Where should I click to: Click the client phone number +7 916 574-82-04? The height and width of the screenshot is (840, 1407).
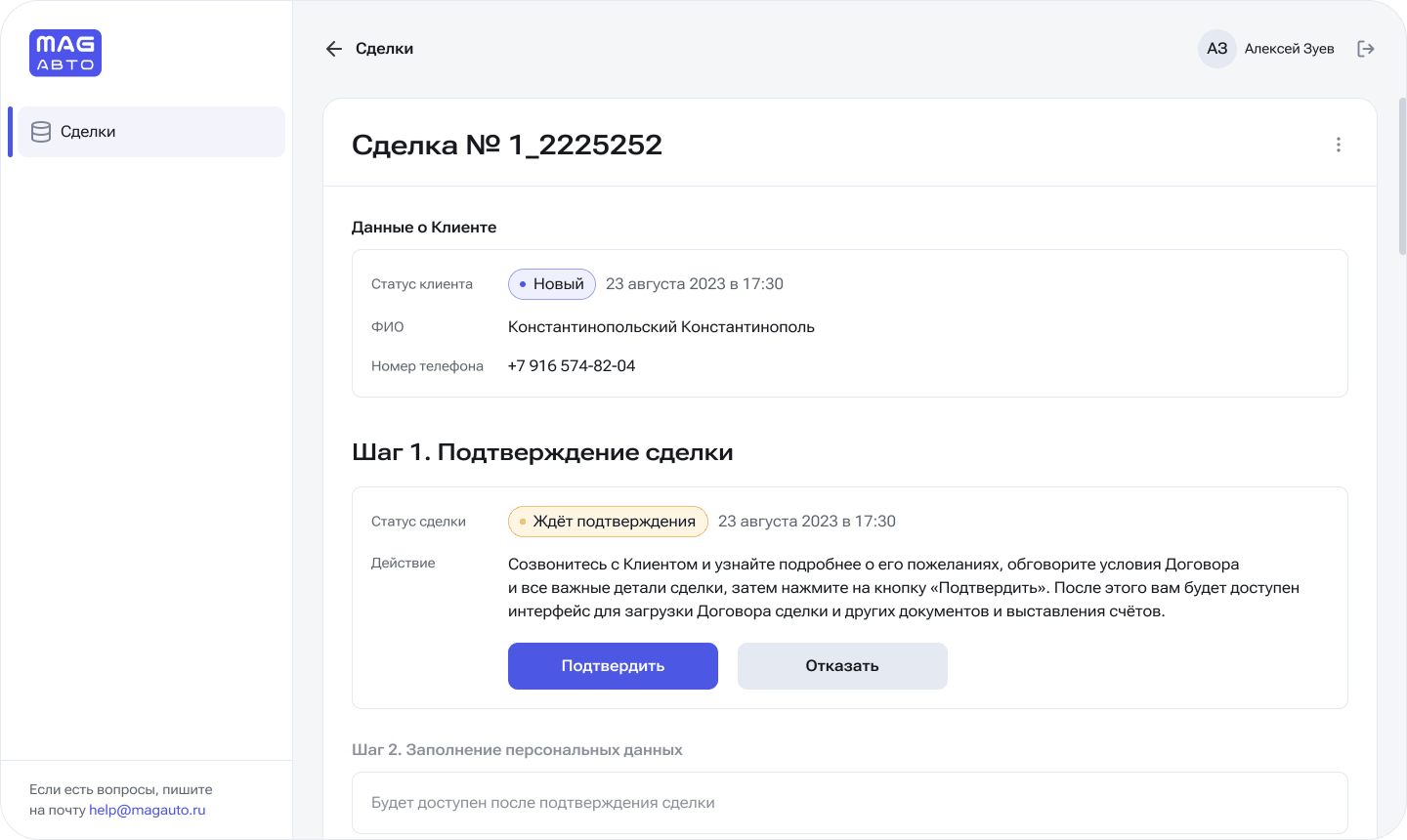coord(572,366)
